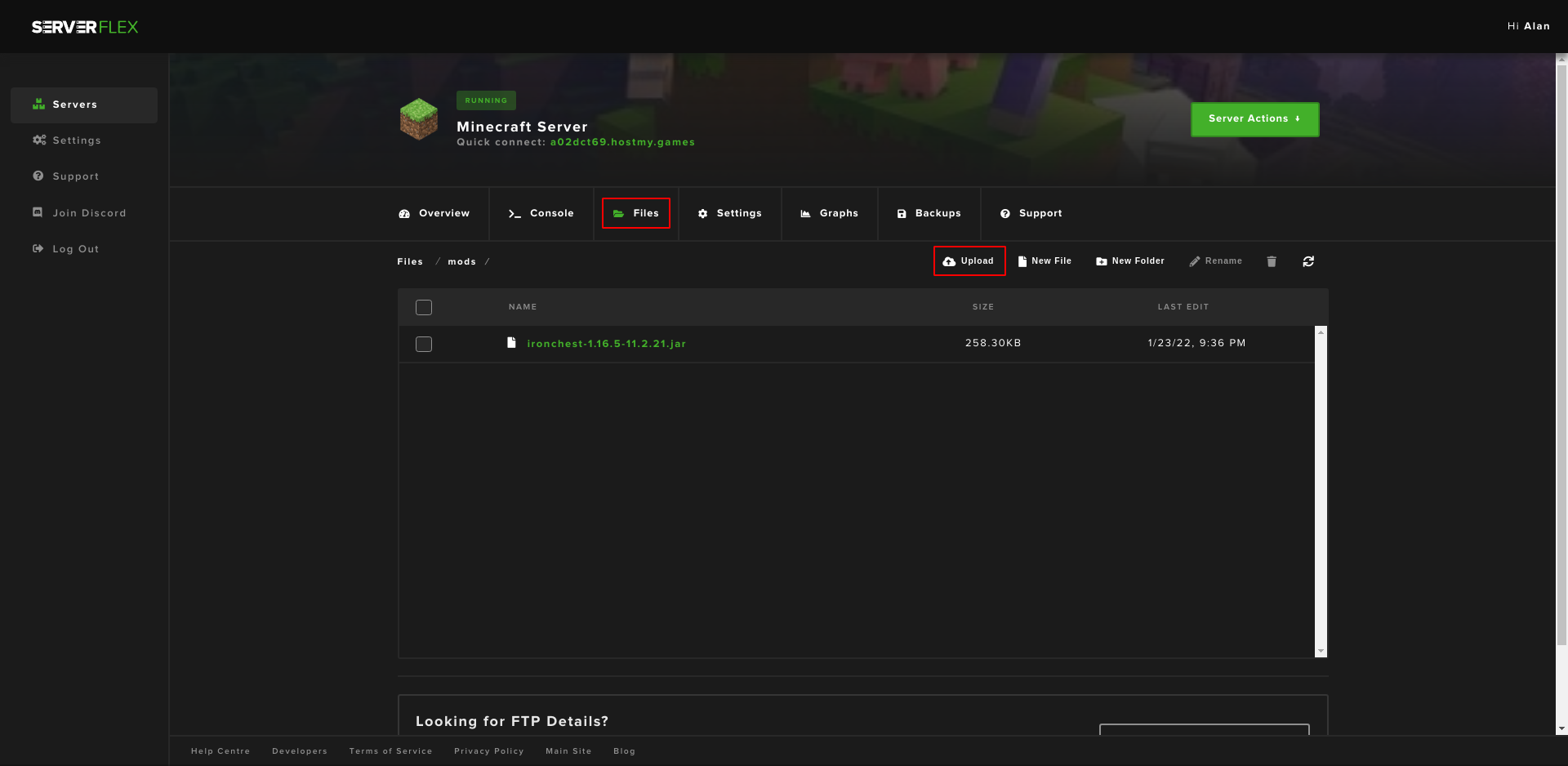The image size is (1568, 766).
Task: Toggle the select-all files checkbox
Action: 424,307
